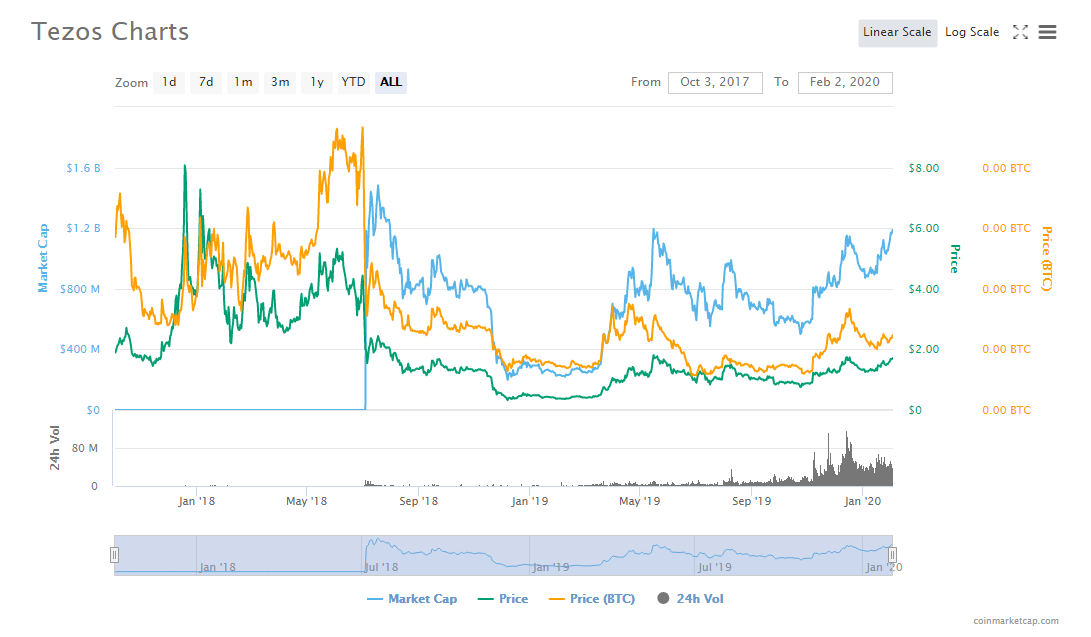This screenshot has height=637, width=1091.
Task: Click the green Price axis title
Action: [955, 259]
